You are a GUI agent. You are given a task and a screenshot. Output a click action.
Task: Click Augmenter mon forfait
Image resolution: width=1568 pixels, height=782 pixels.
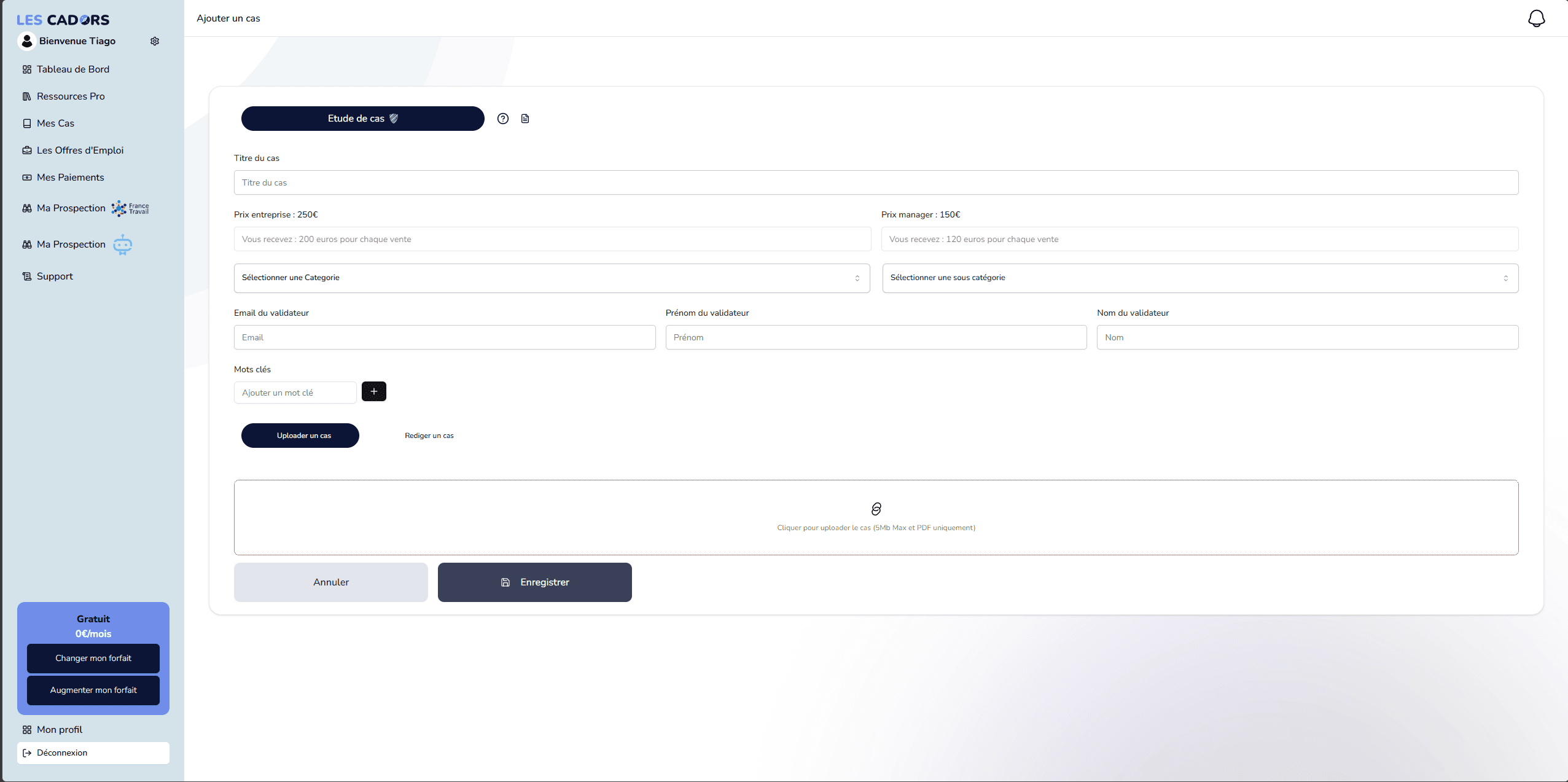pyautogui.click(x=93, y=690)
